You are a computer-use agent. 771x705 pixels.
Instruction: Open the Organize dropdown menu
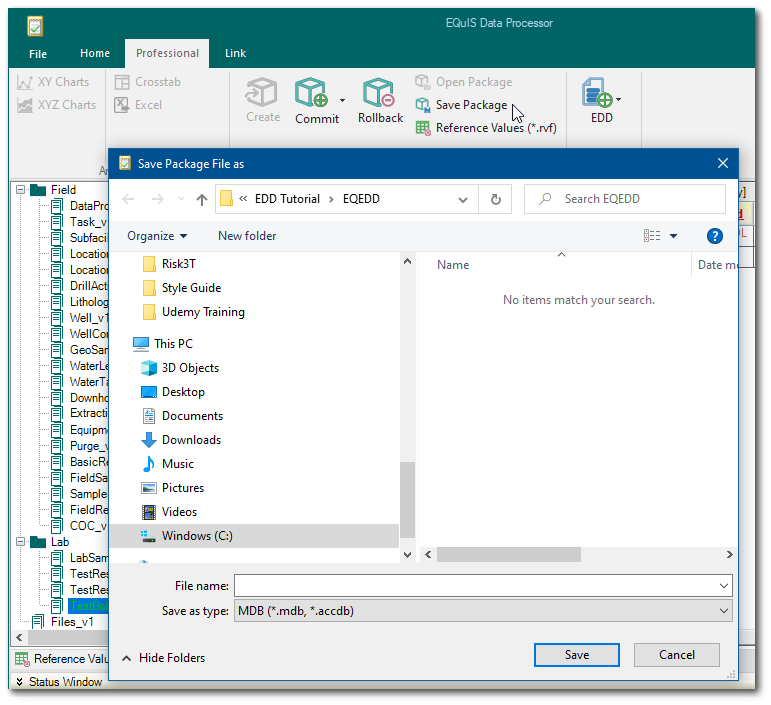coord(157,236)
